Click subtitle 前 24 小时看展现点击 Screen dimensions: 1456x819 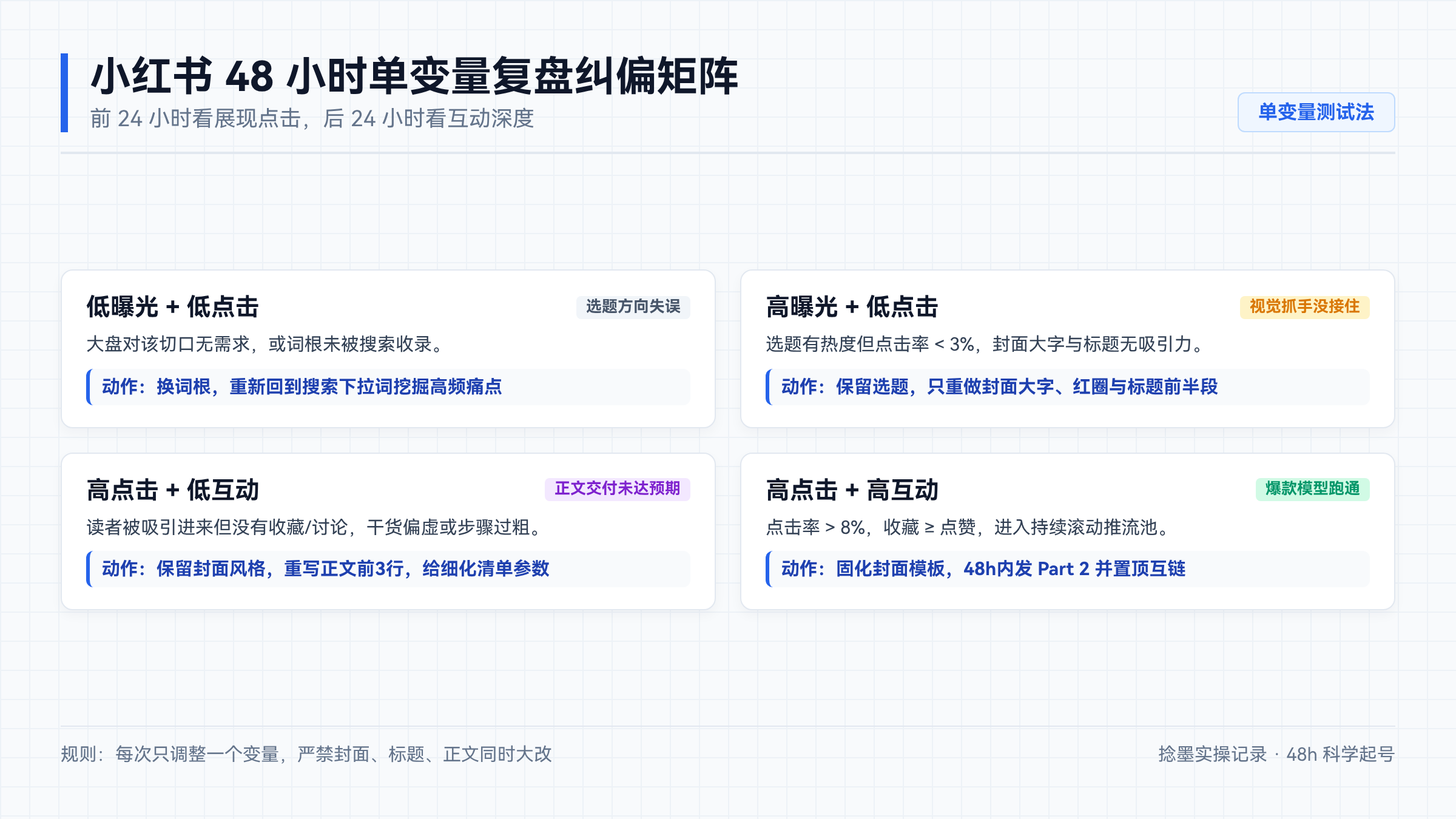click(196, 118)
